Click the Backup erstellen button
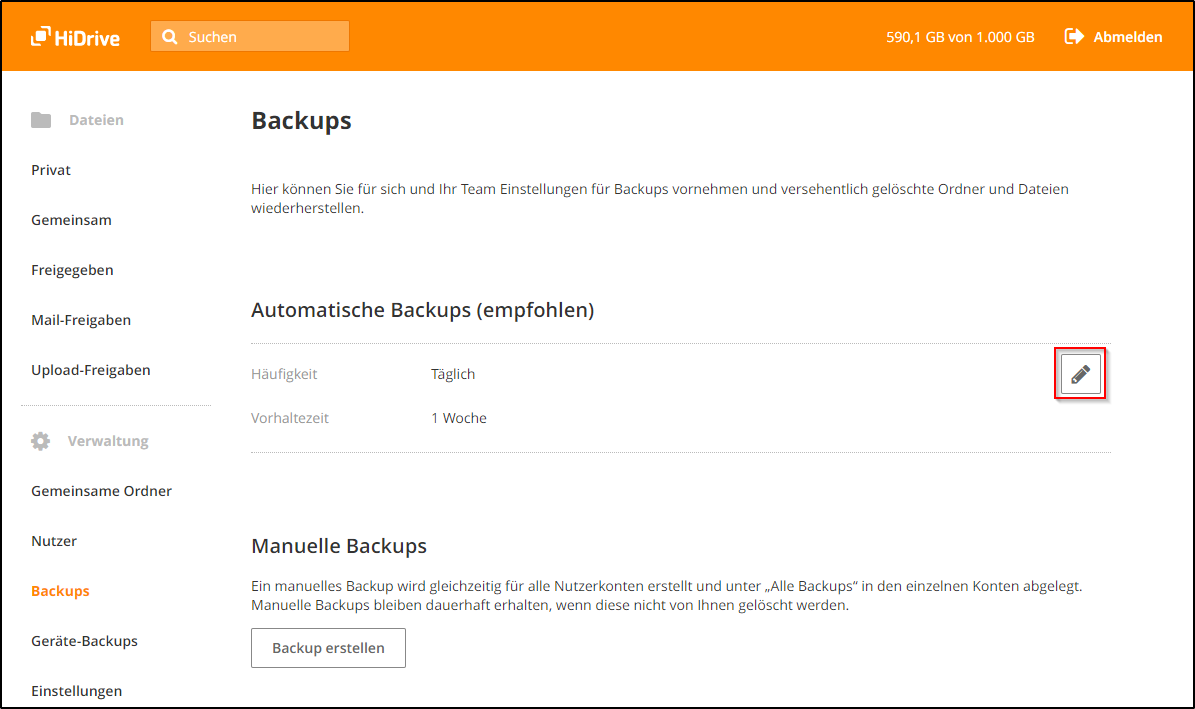Image resolution: width=1195 pixels, height=709 pixels. point(328,648)
